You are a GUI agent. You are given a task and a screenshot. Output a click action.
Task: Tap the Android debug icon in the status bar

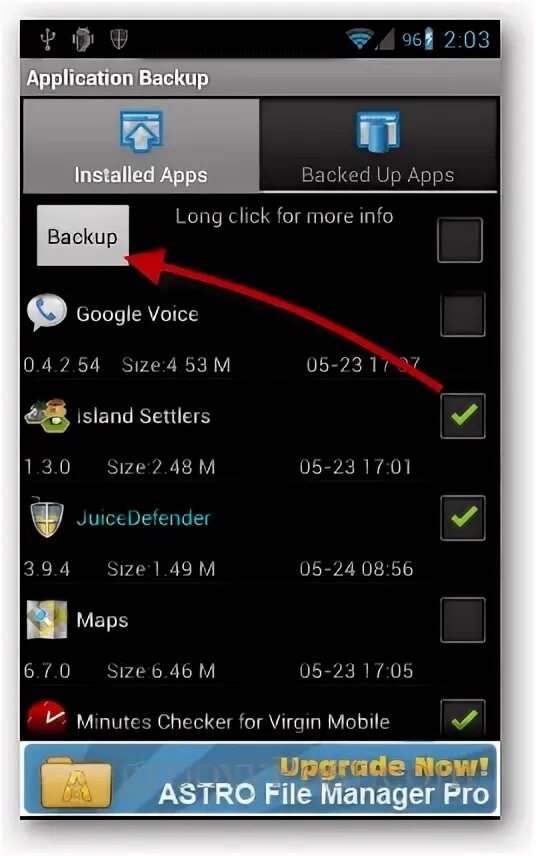82,39
